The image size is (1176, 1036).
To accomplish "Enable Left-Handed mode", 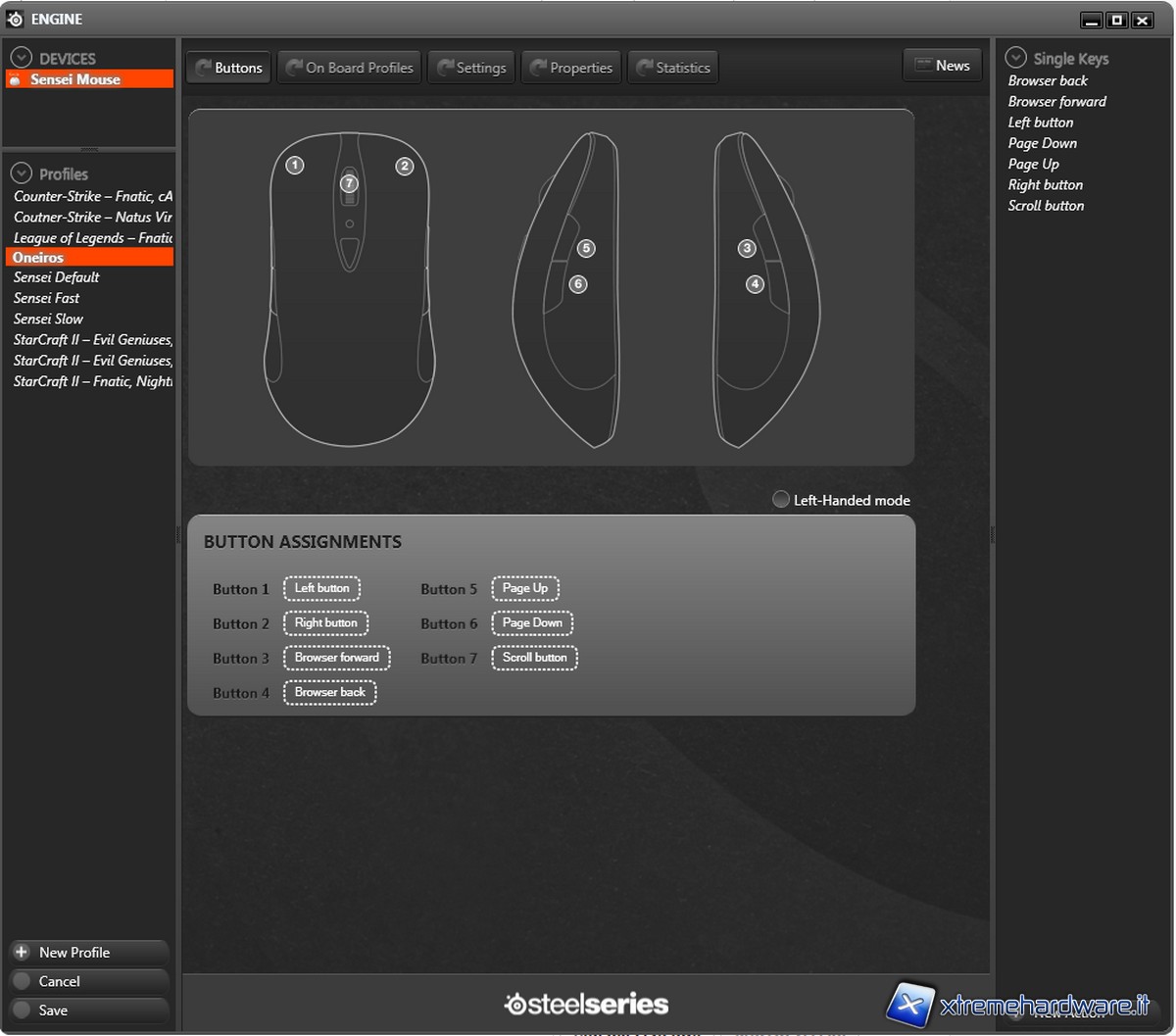I will pos(781,500).
